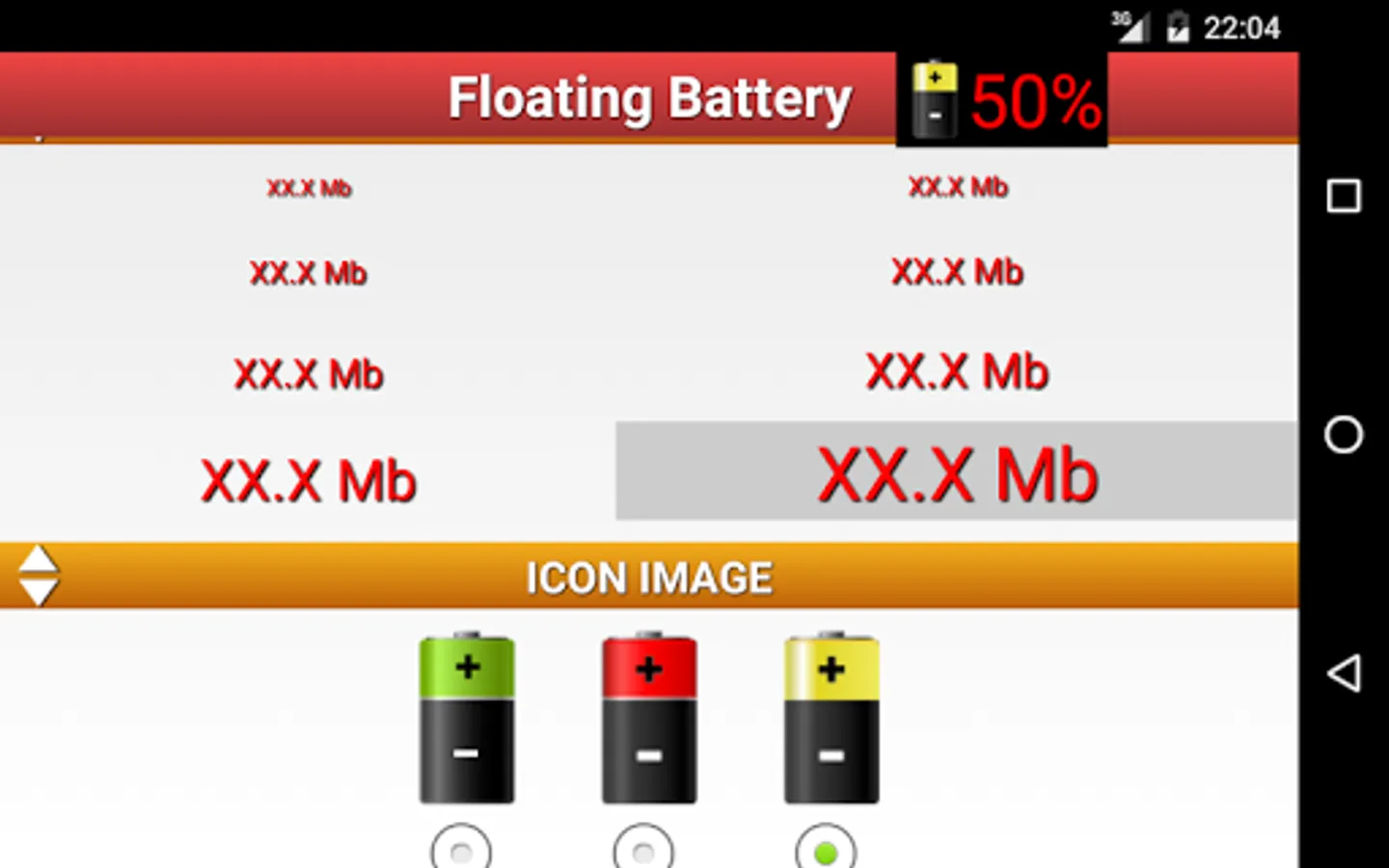Select the green battery icon image
This screenshot has width=1389, height=868.
467,718
